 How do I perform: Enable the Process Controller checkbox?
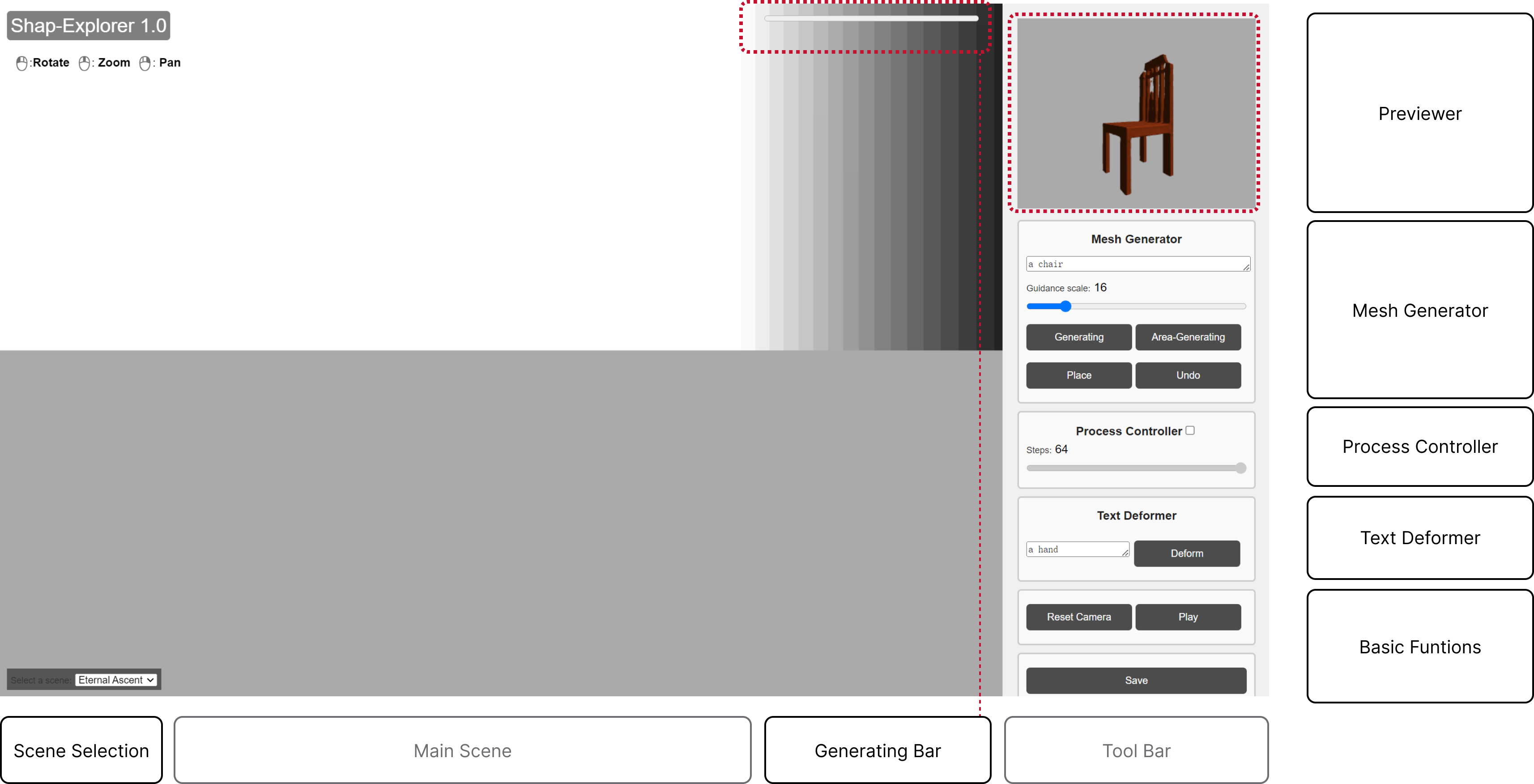click(x=1190, y=430)
